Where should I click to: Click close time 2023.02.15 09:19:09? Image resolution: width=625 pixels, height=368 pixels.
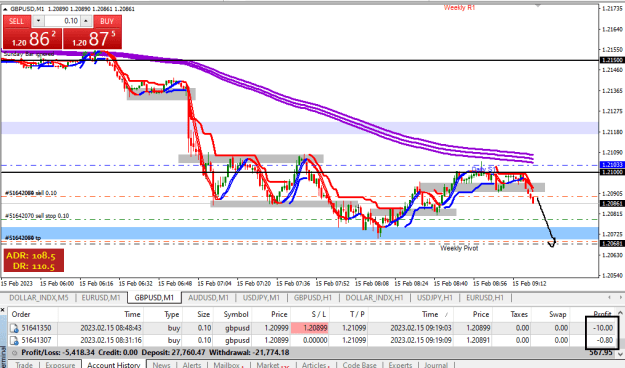coord(421,340)
